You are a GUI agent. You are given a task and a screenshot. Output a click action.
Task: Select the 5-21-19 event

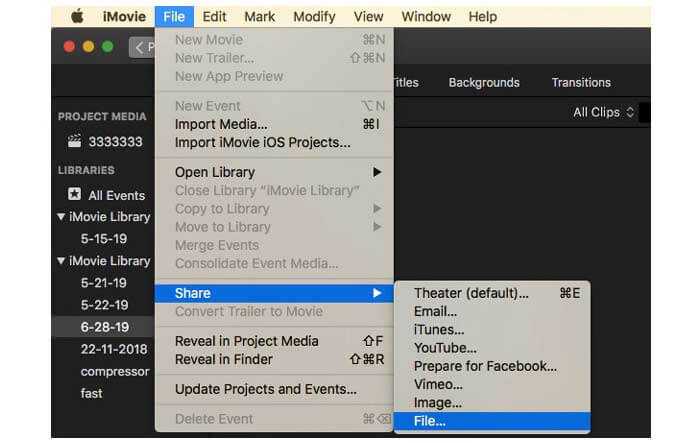[104, 283]
